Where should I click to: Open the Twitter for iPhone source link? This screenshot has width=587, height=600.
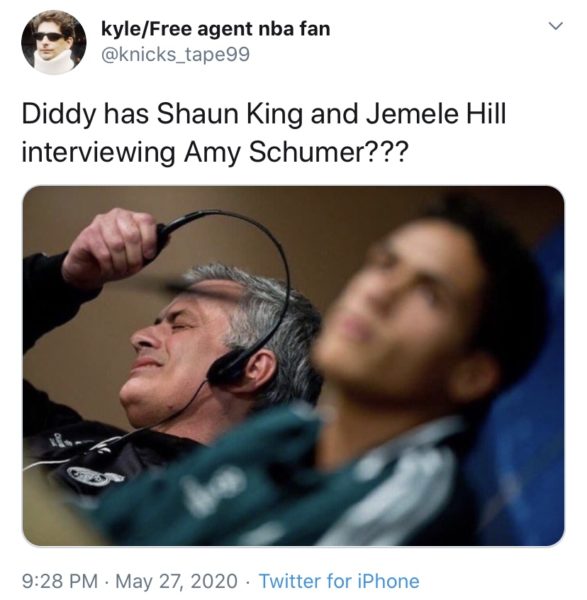(339, 581)
